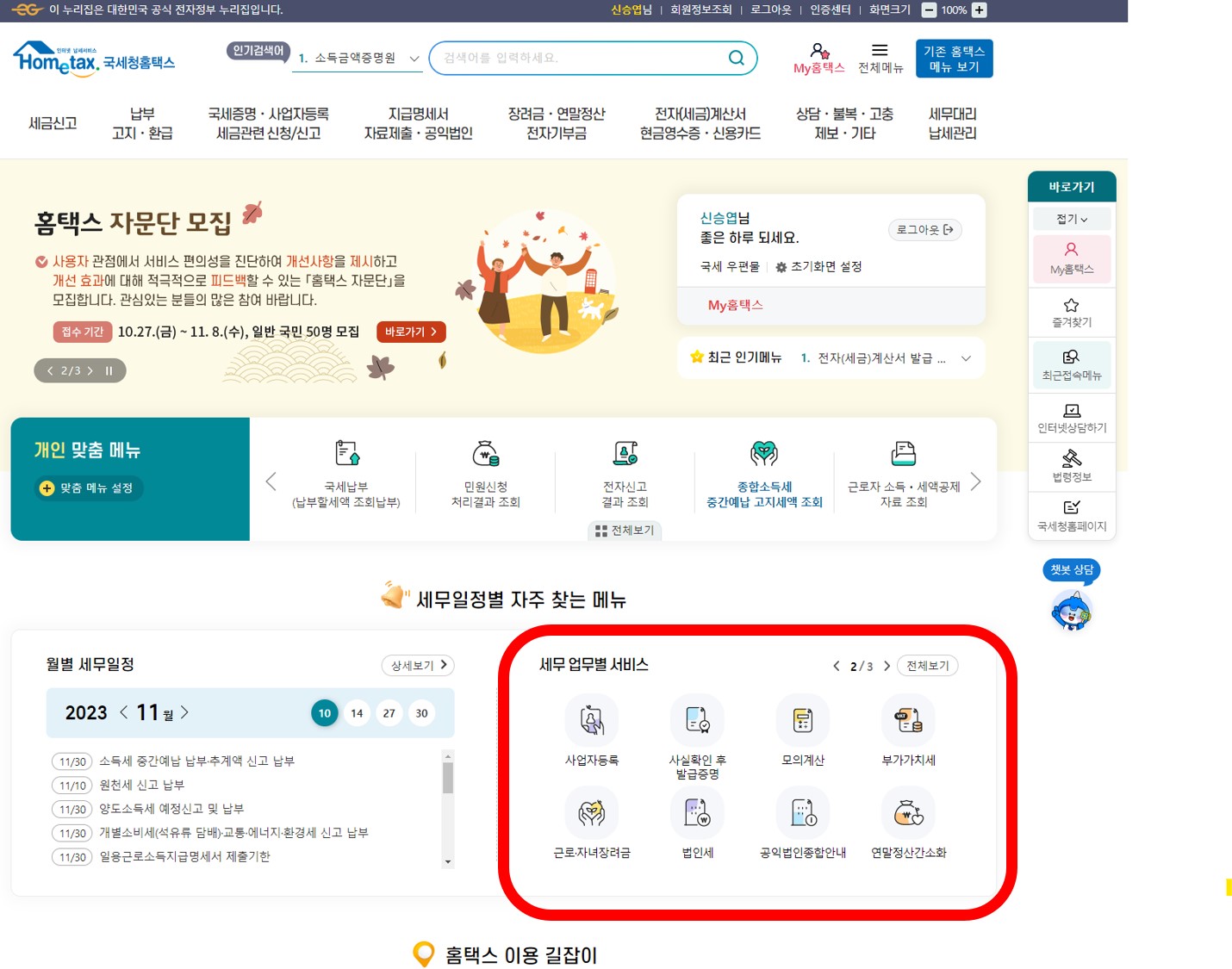Show next page of 세무 업무별 서비스

point(887,666)
